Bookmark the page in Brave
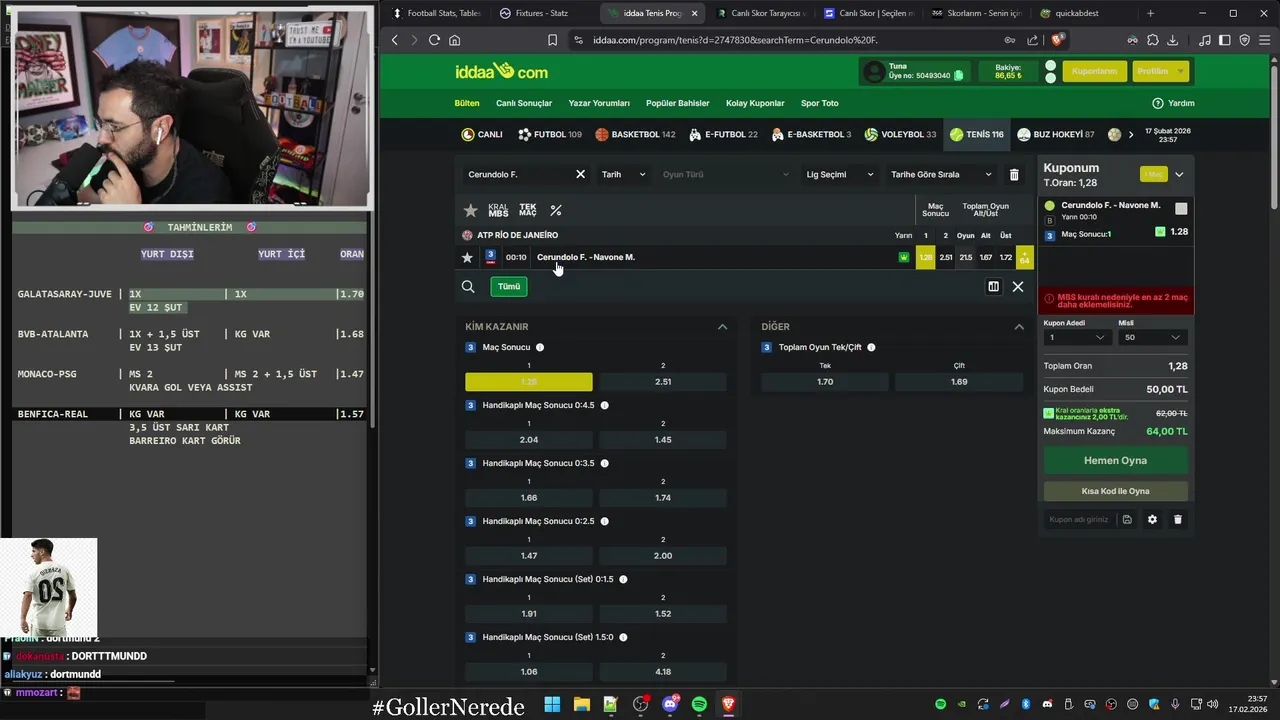The width and height of the screenshot is (1280, 720). point(552,40)
